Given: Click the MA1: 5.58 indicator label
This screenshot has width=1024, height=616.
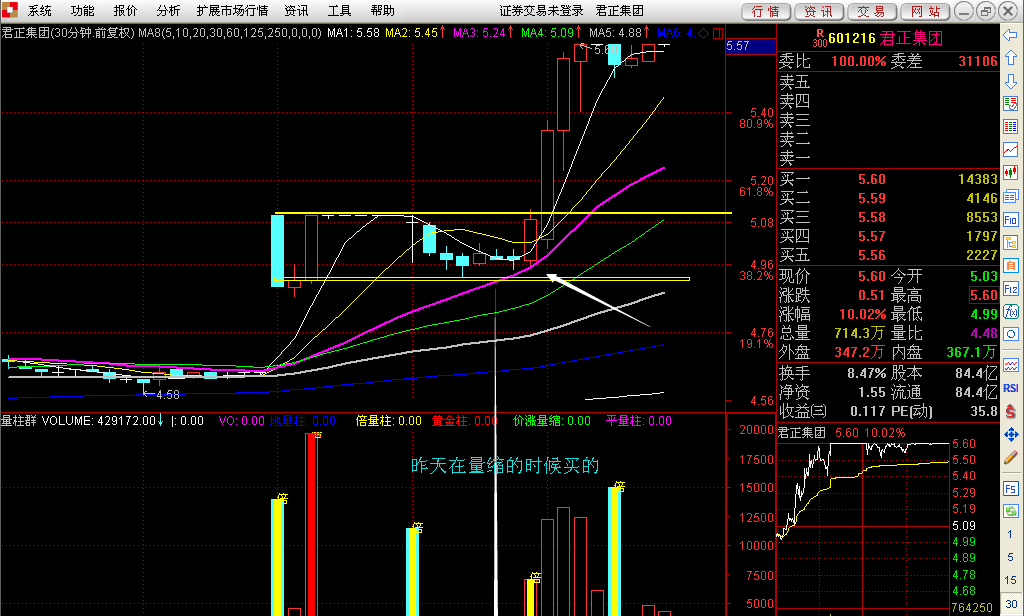Looking at the screenshot, I should [353, 33].
